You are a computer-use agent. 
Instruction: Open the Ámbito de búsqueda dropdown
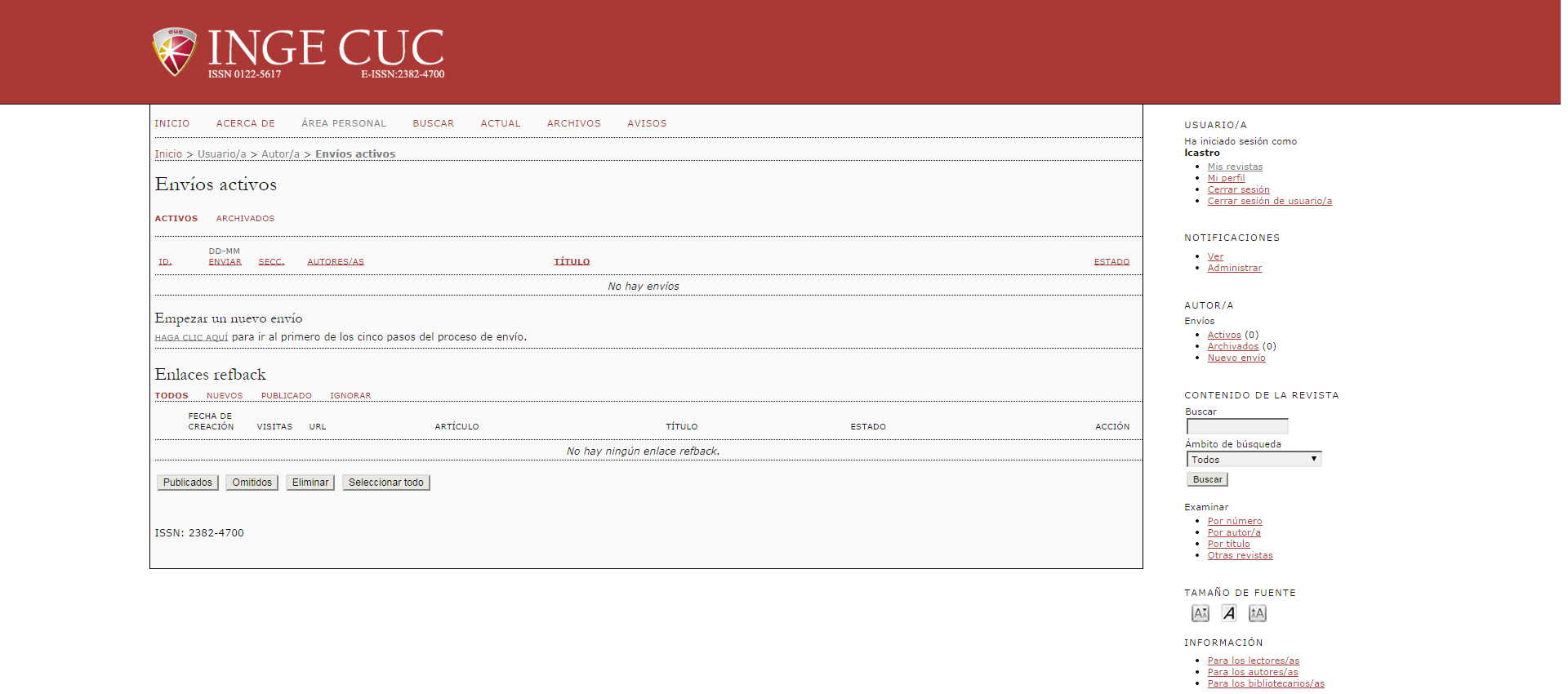1254,460
